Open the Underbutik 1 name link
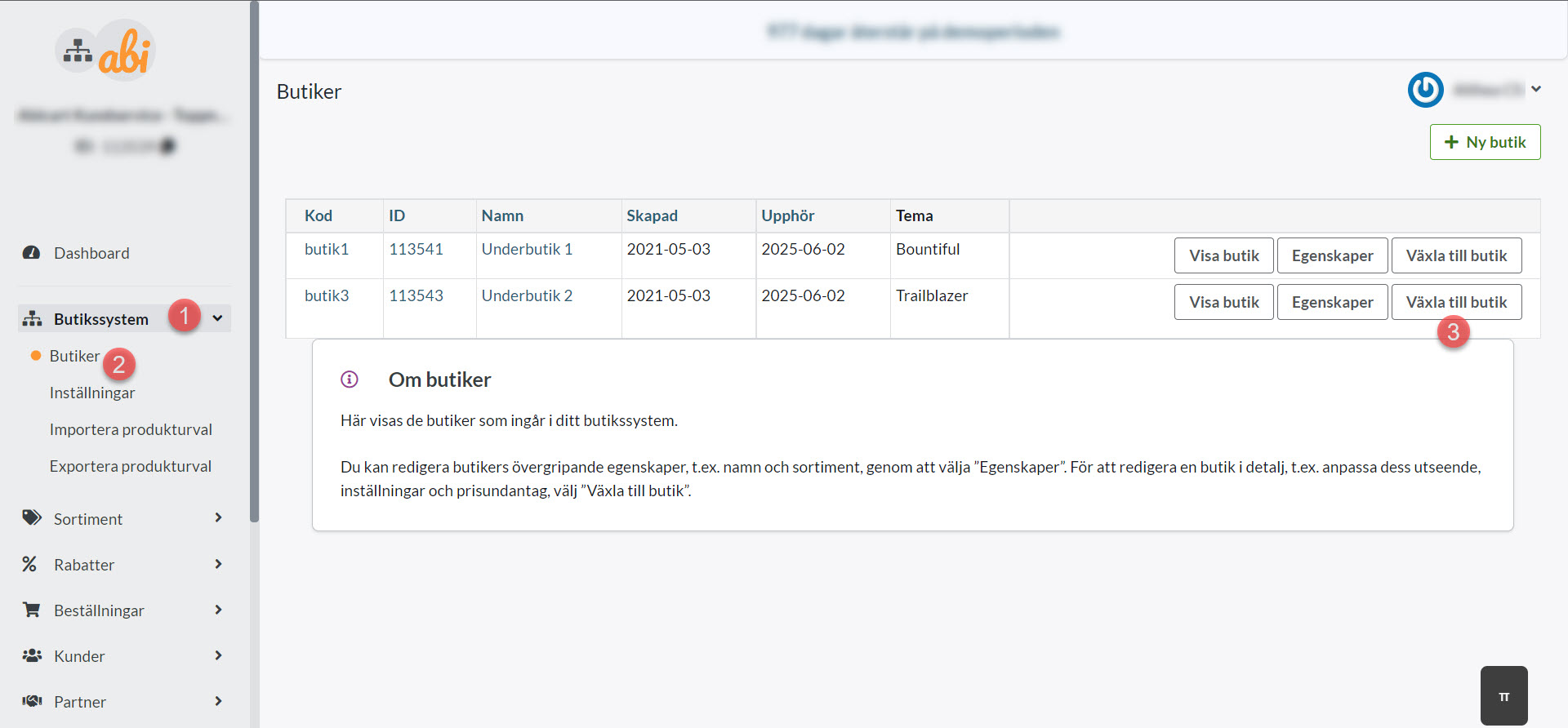Image resolution: width=1568 pixels, height=728 pixels. point(527,250)
